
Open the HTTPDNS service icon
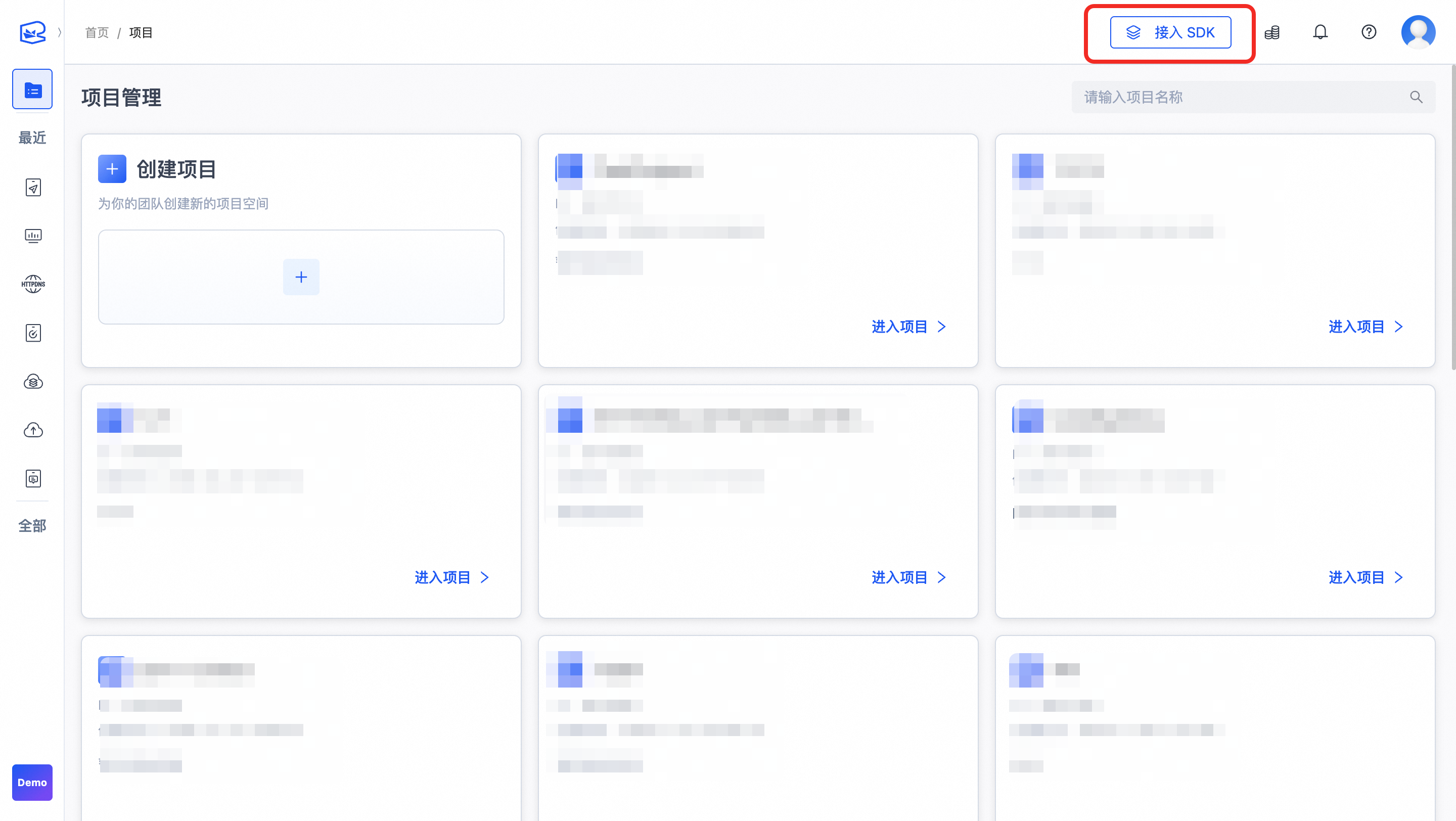(33, 284)
